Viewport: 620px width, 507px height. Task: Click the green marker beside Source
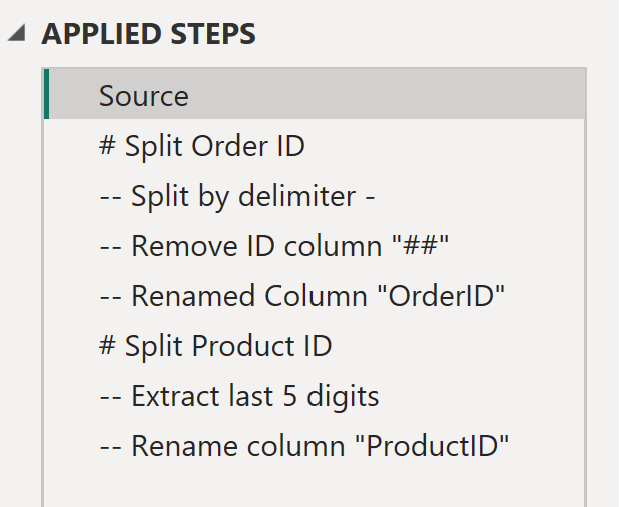[x=47, y=96]
